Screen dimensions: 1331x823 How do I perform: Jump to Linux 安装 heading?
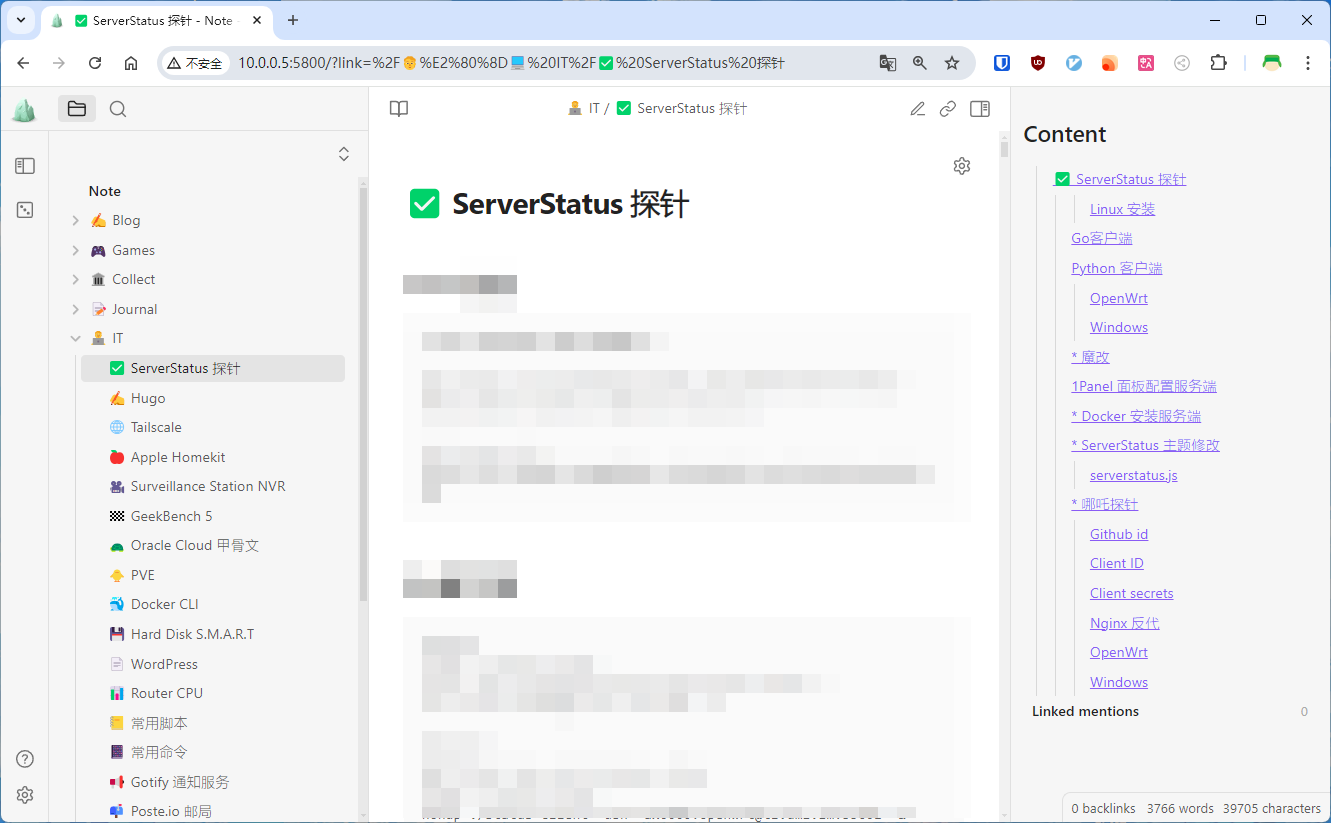[x=1122, y=209]
